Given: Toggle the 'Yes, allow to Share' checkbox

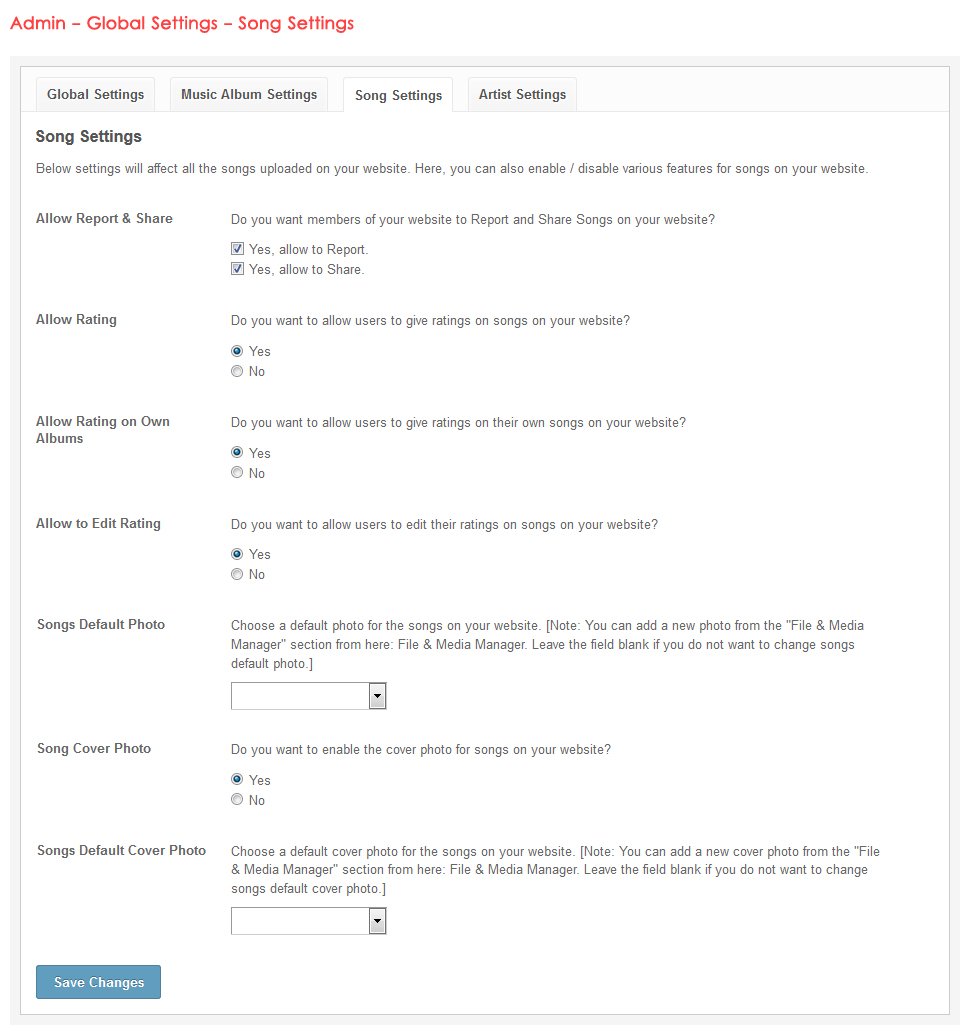Looking at the screenshot, I should coord(238,269).
